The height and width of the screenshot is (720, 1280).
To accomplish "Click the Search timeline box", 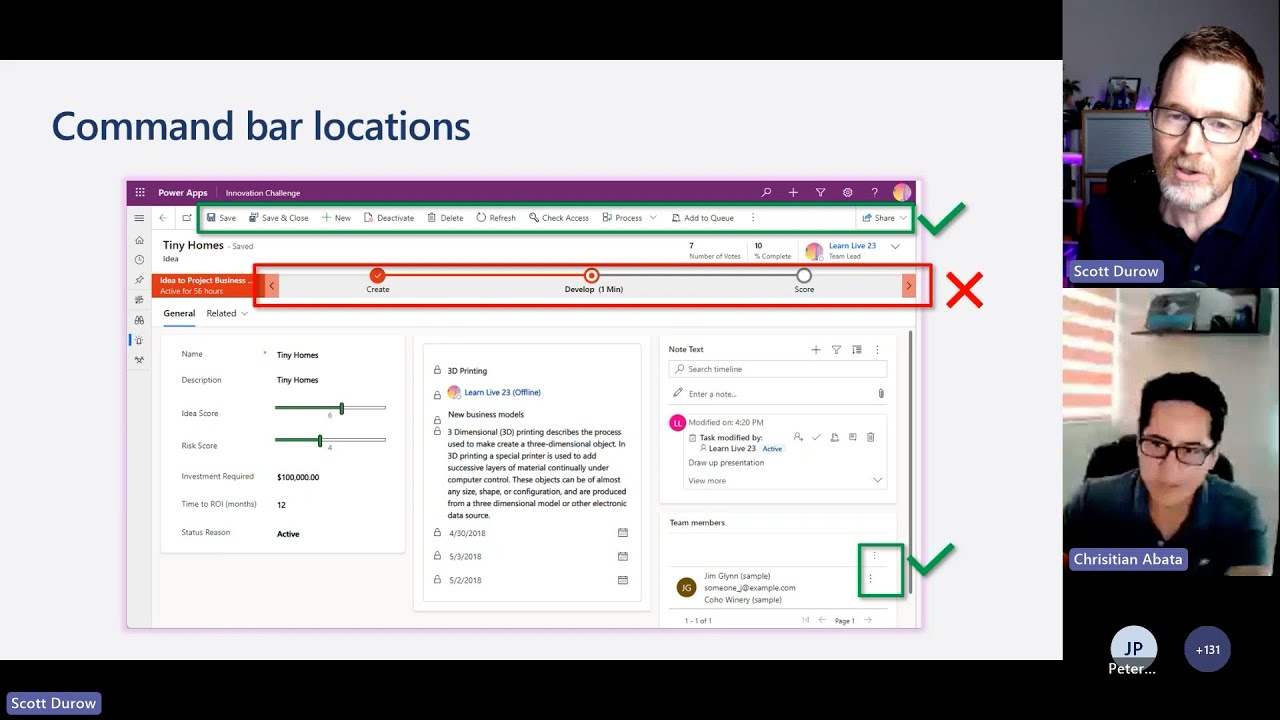I will (778, 369).
